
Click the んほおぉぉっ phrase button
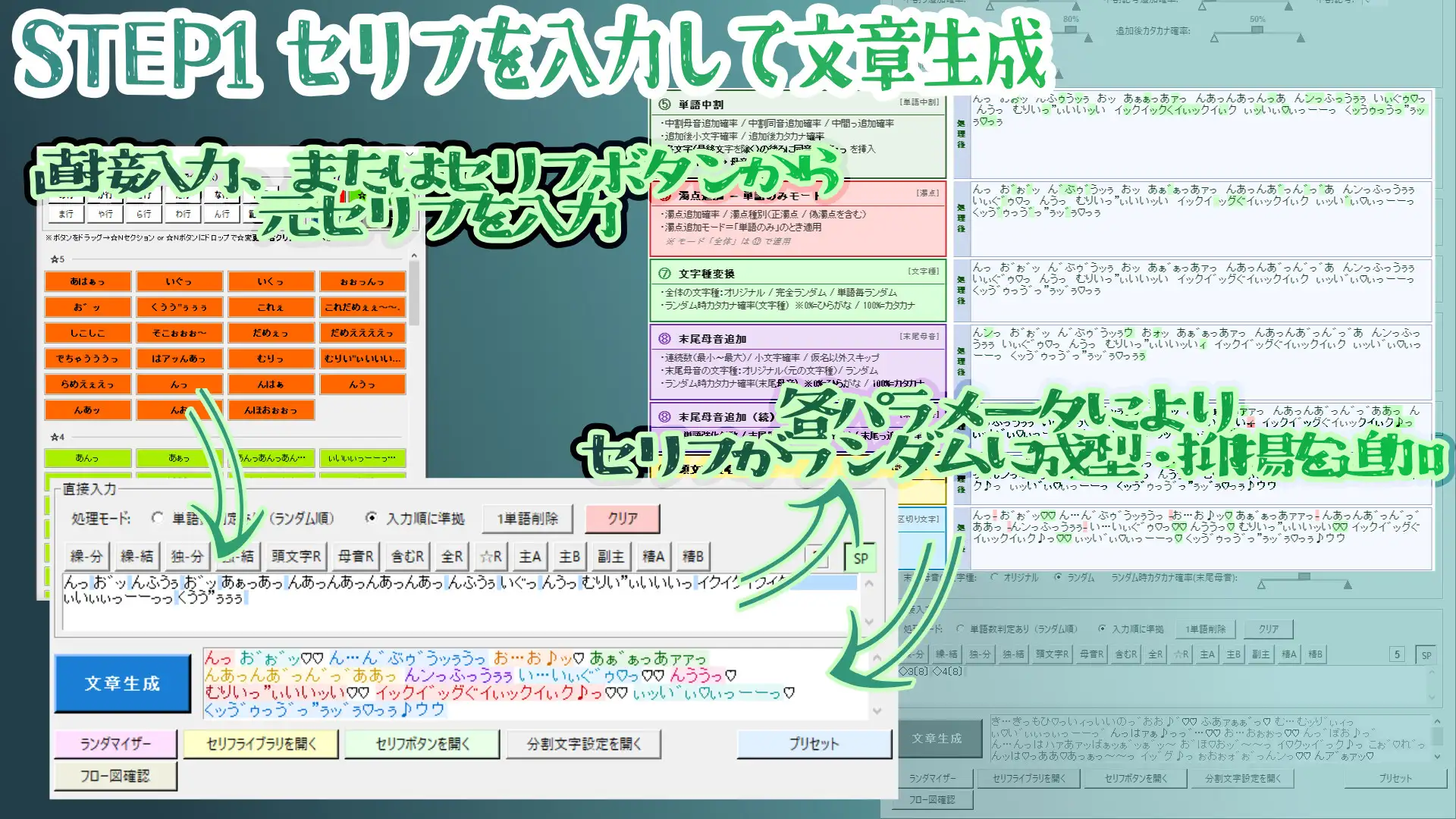(270, 409)
